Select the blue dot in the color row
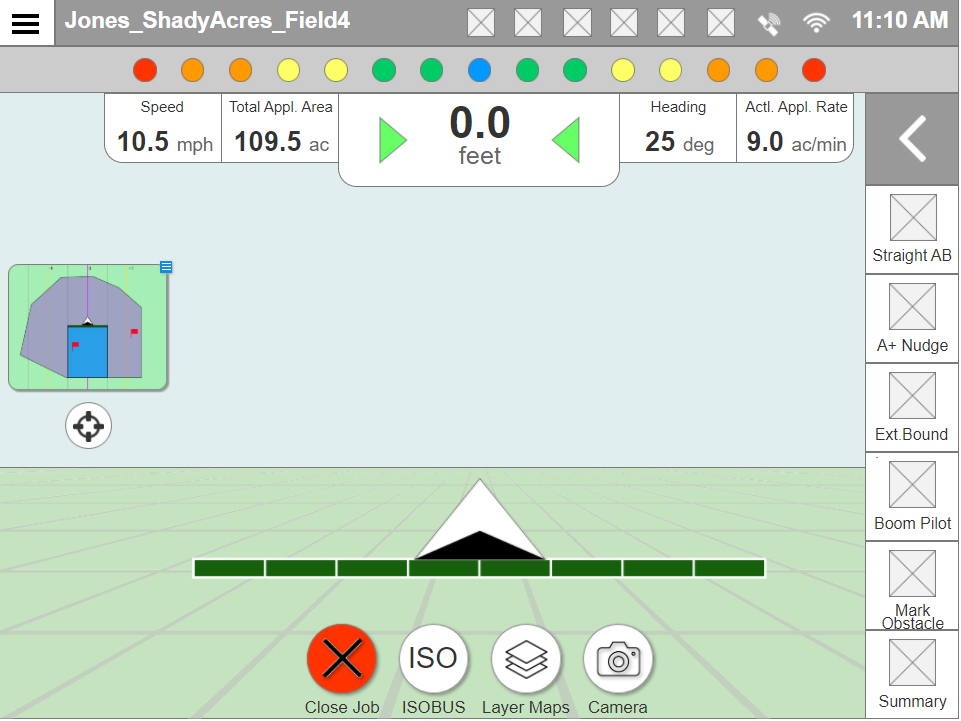This screenshot has width=961, height=721. click(x=479, y=70)
